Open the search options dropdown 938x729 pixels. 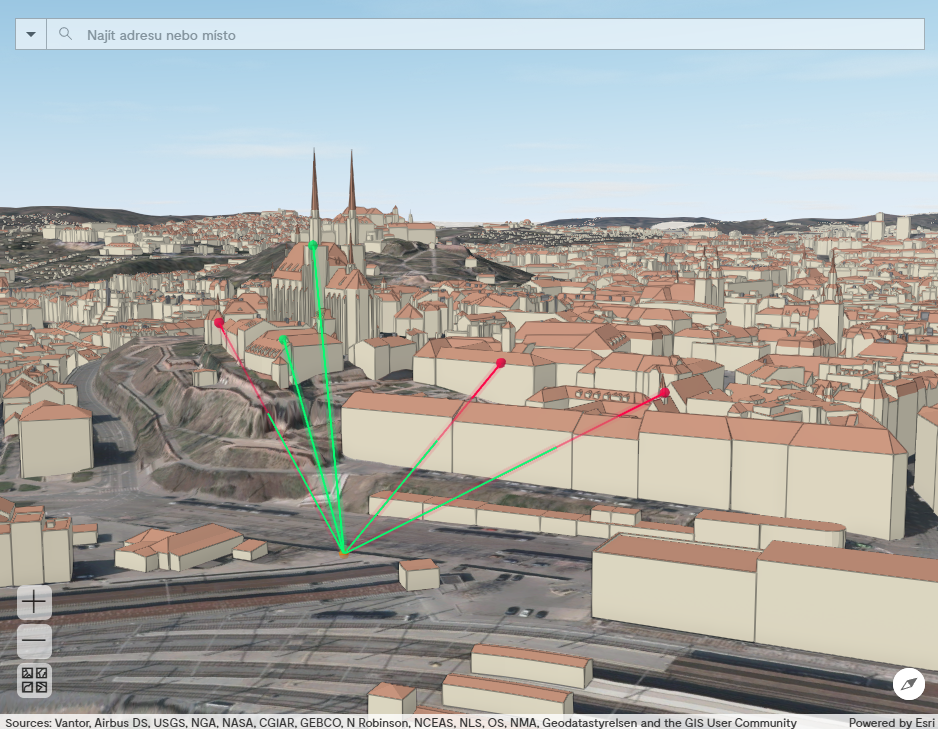30,33
